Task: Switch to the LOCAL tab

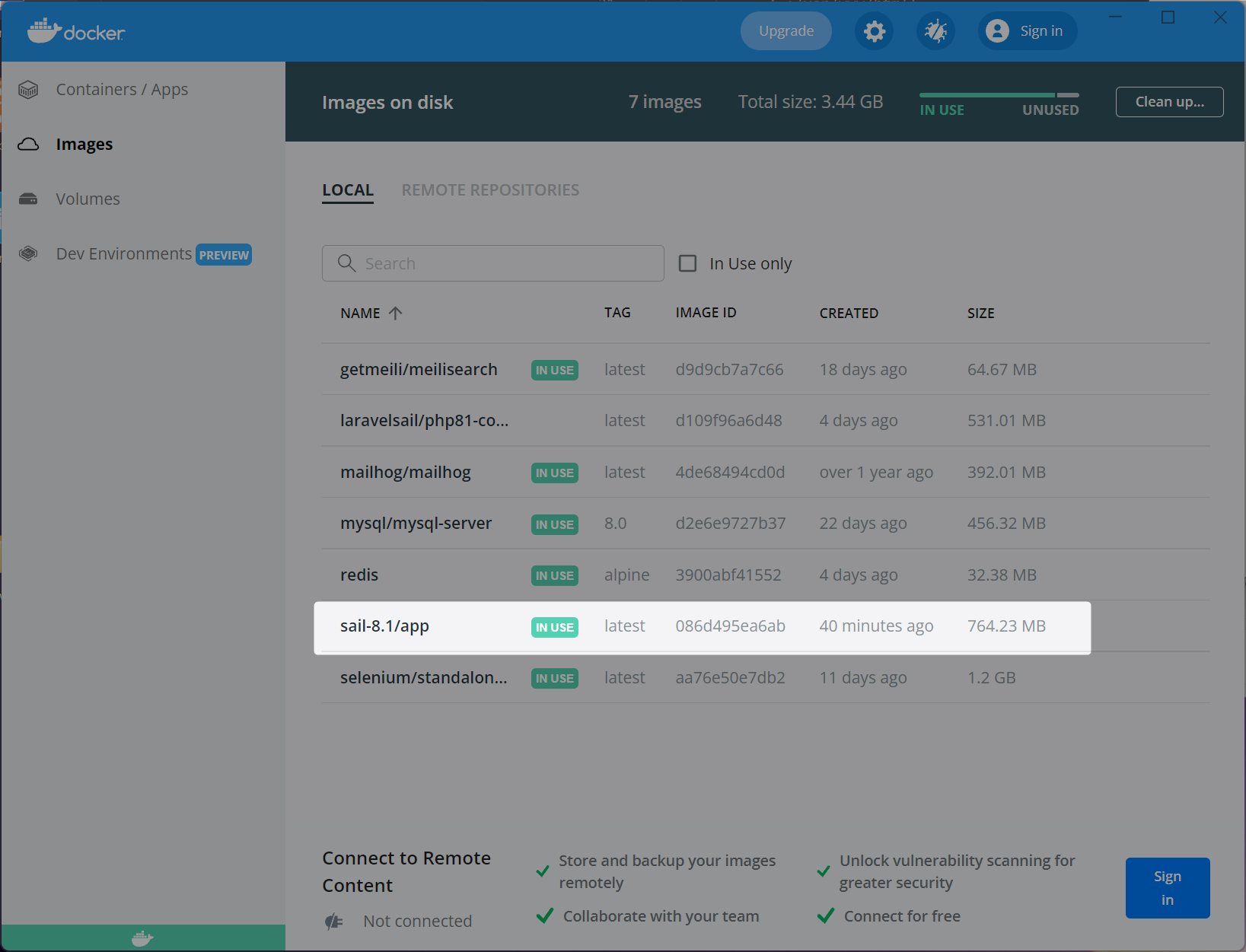Action: click(x=348, y=190)
